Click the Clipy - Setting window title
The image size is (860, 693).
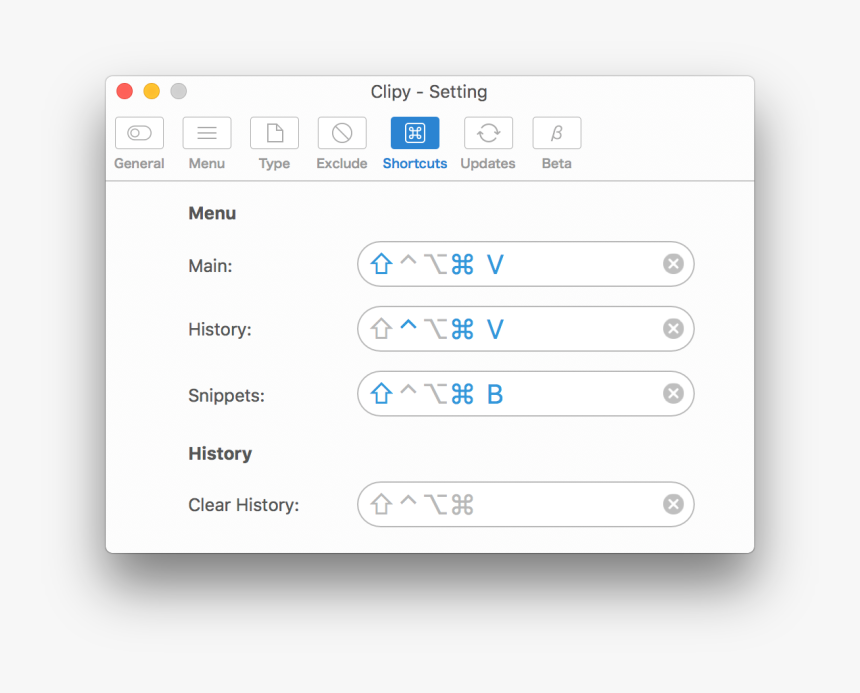point(429,92)
